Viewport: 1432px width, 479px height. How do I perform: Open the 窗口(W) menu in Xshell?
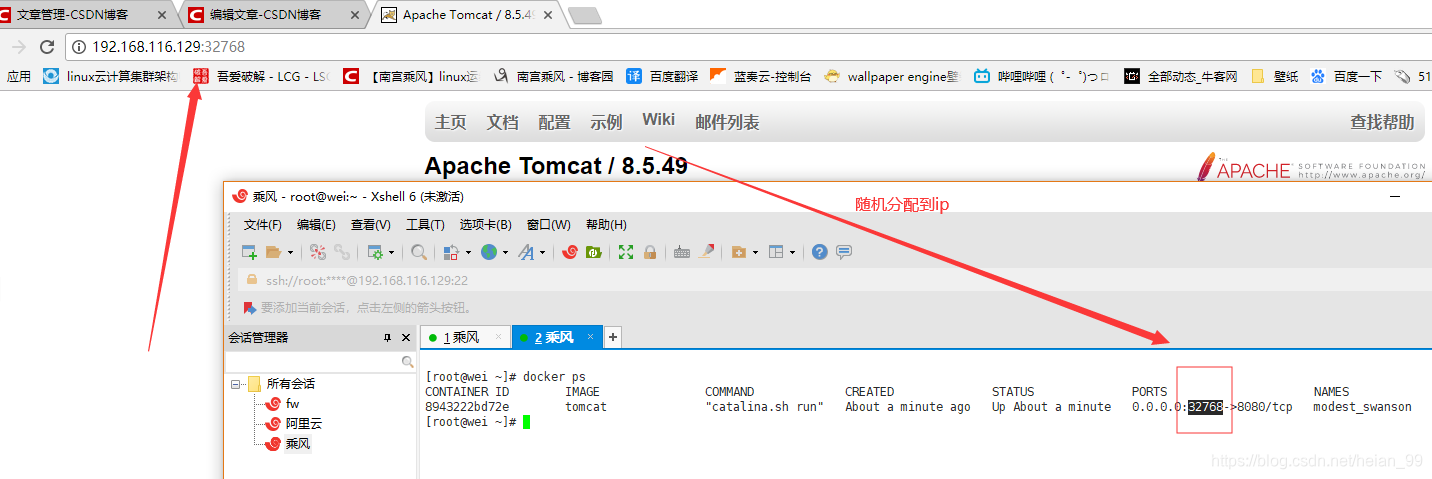click(x=549, y=224)
